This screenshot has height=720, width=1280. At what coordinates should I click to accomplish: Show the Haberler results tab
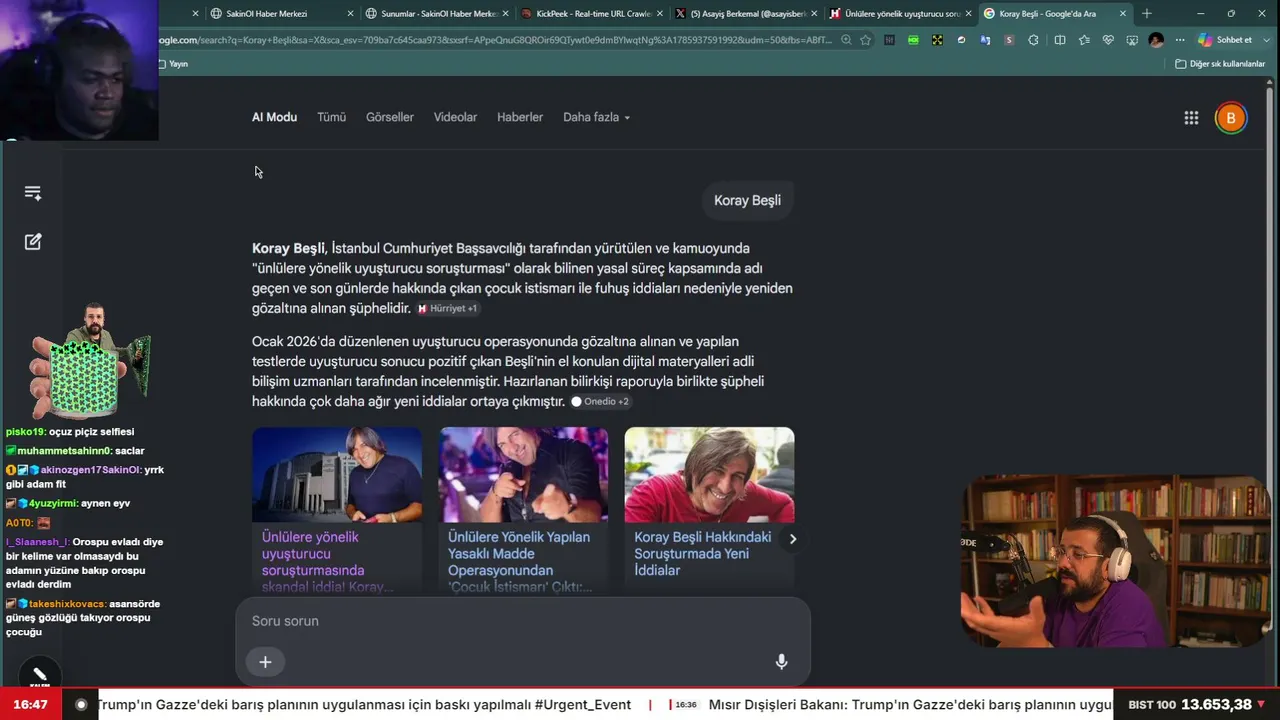[x=520, y=117]
